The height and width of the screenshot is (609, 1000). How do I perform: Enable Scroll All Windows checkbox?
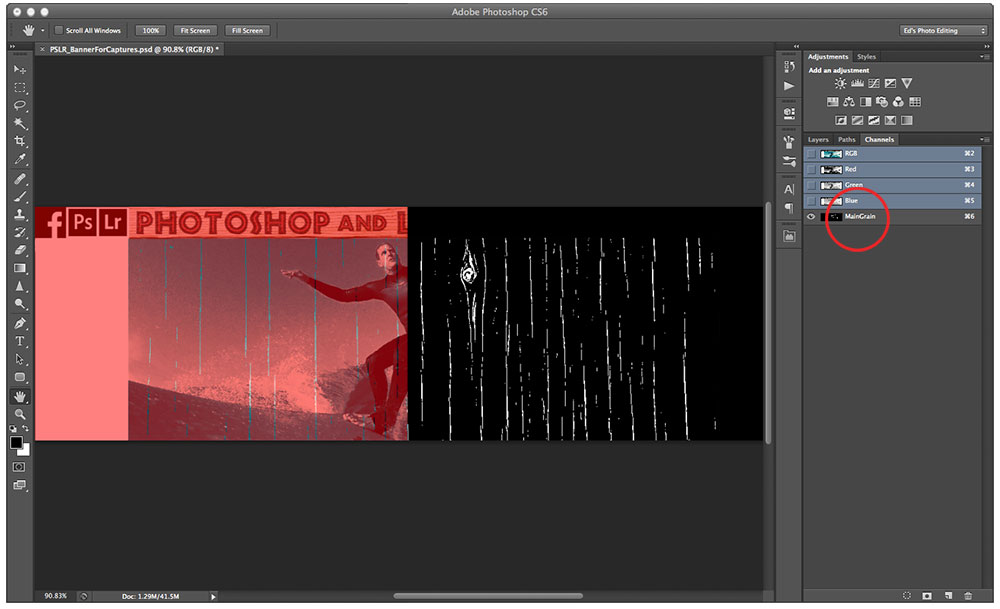pos(59,30)
